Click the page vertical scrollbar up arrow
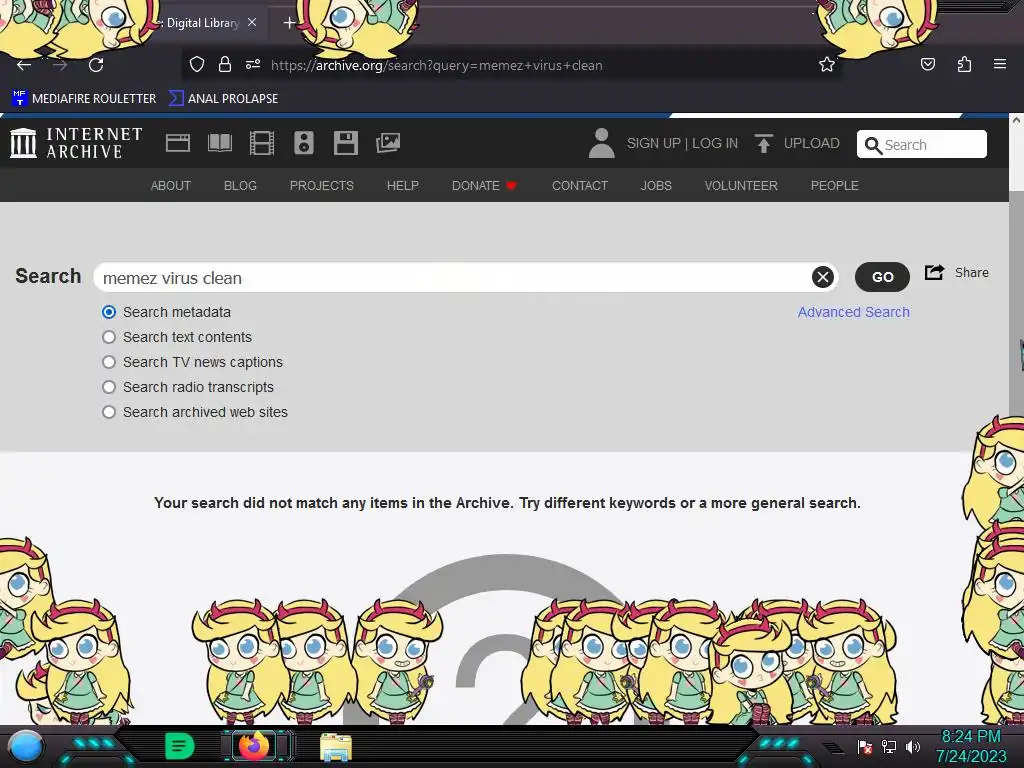 pos(1016,121)
